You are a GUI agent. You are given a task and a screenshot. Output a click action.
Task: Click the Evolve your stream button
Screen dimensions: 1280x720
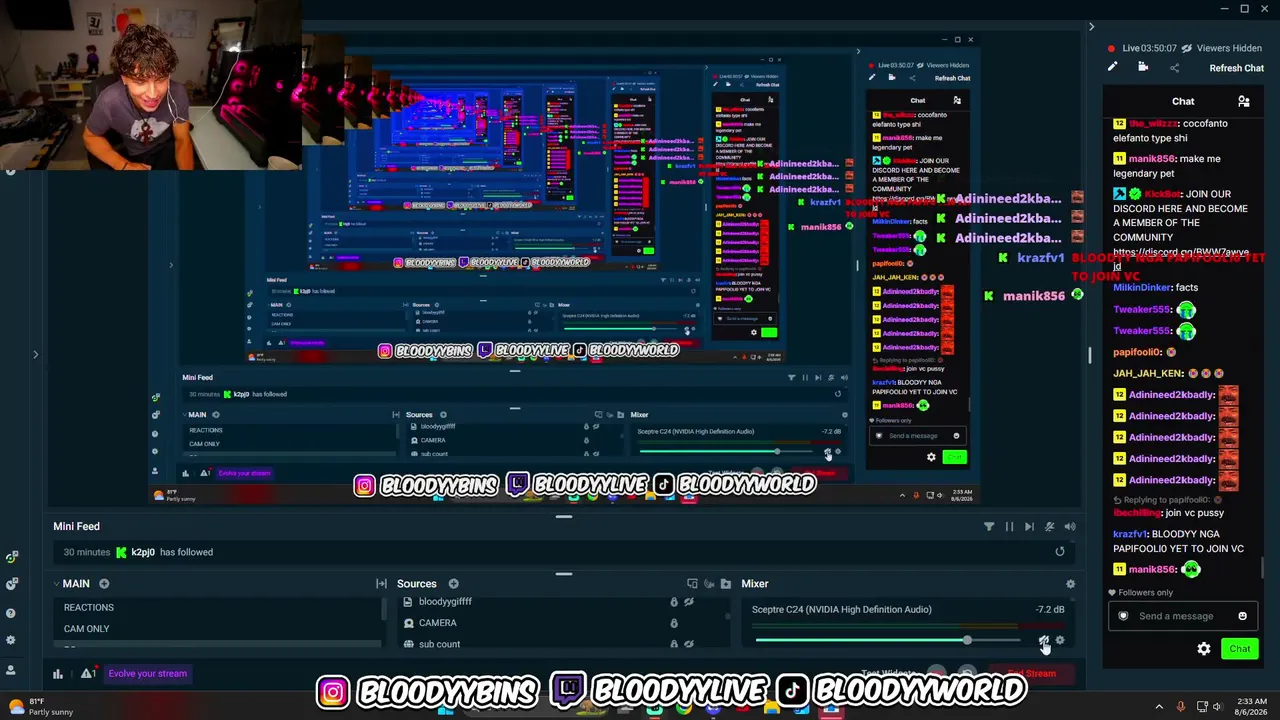click(x=147, y=673)
